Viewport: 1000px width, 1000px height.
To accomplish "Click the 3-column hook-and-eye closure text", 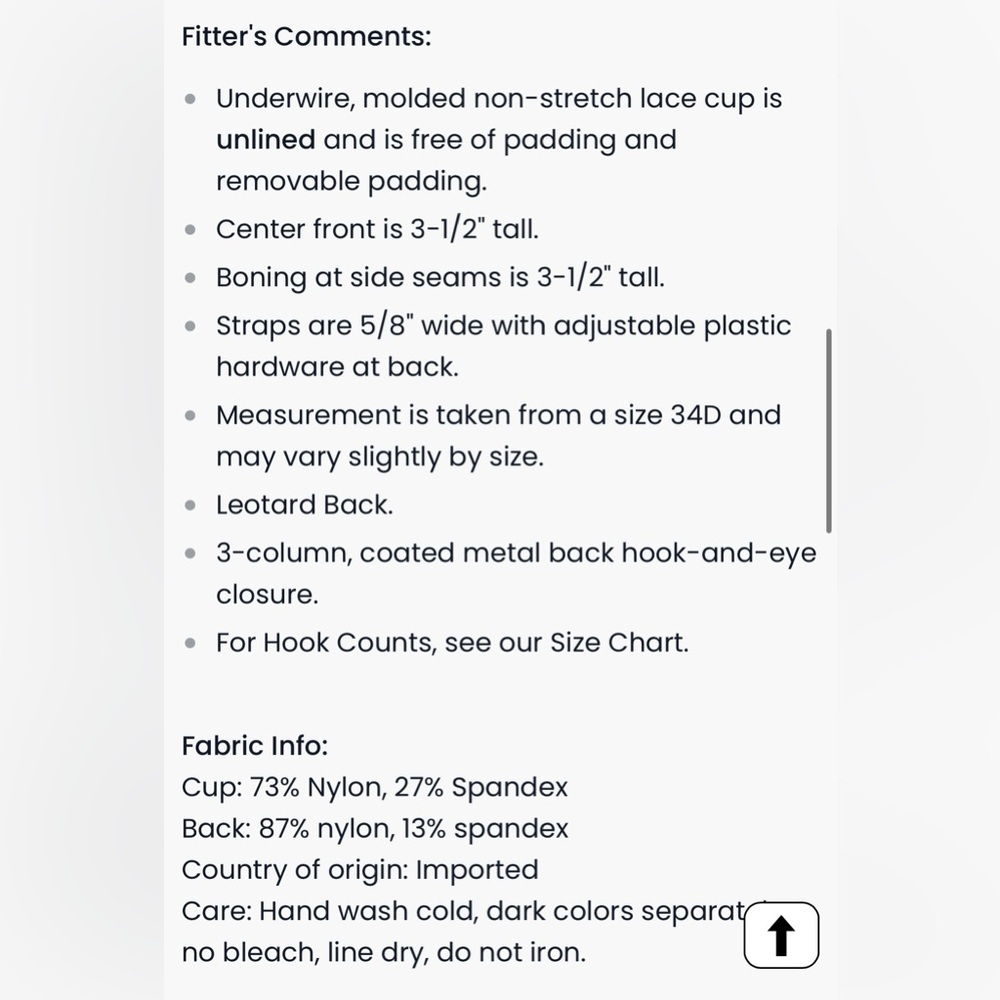I will coord(516,573).
